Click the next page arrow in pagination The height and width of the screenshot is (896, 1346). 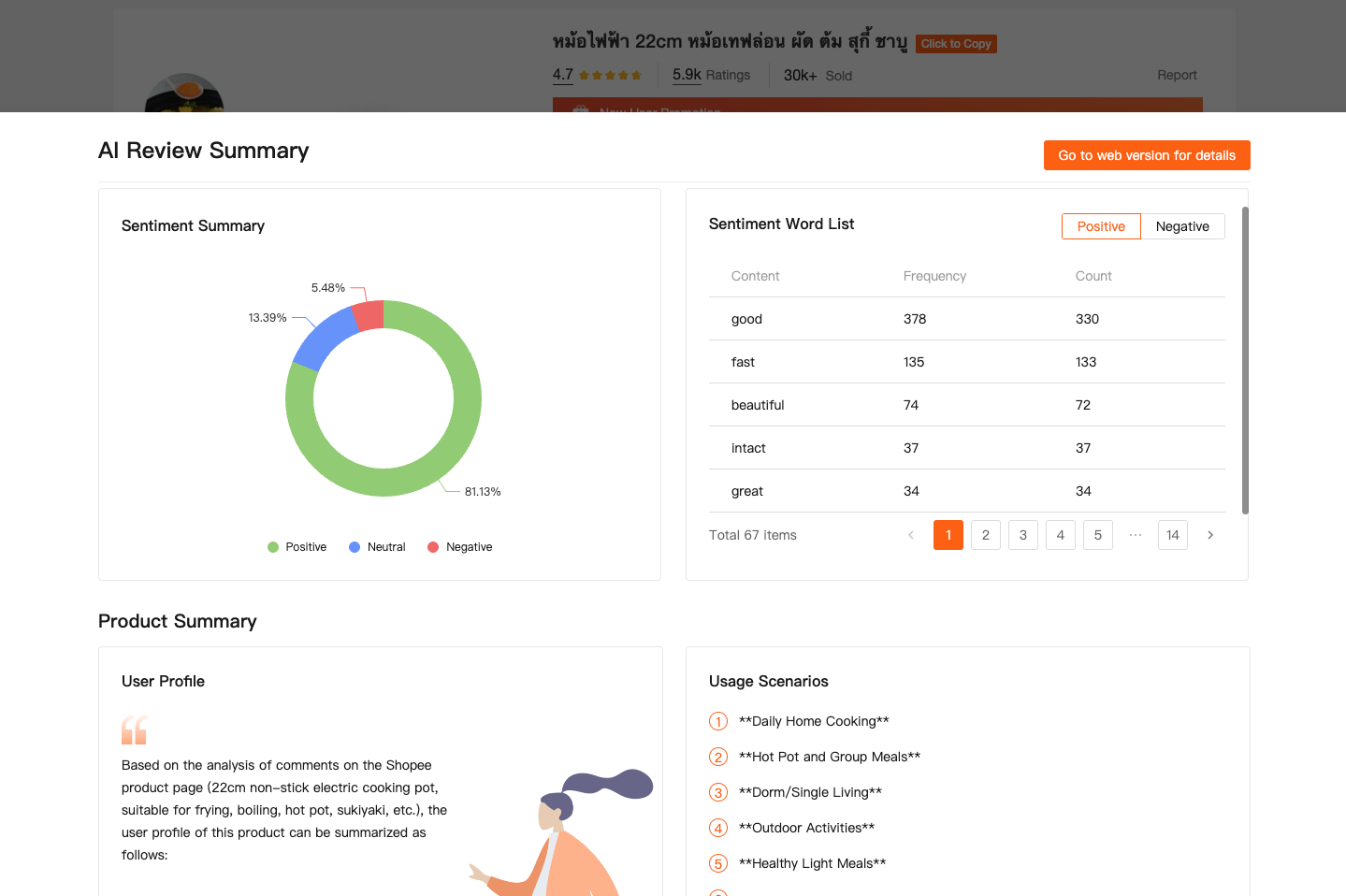1209,535
